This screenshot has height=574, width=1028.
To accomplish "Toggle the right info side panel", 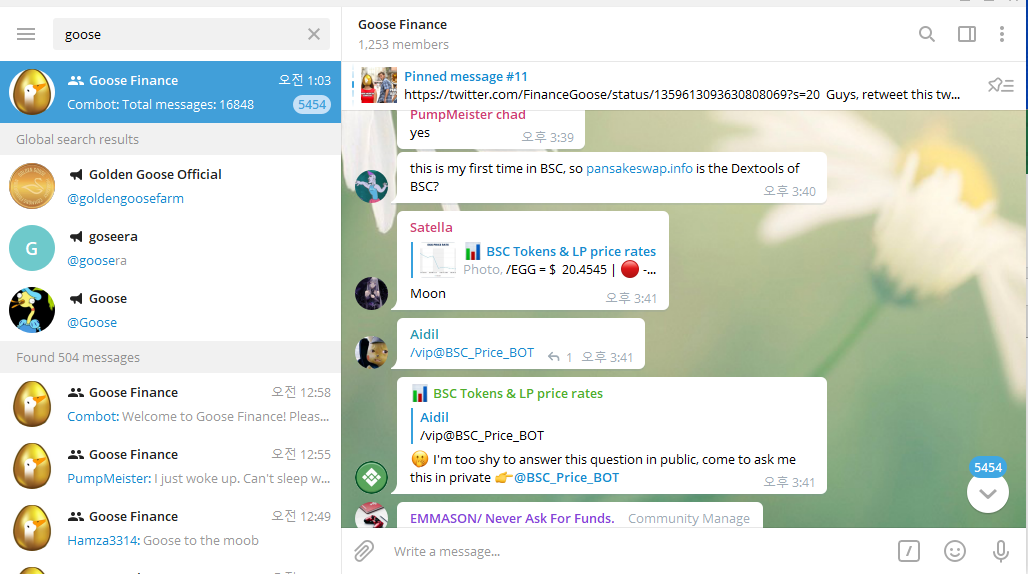I will [967, 34].
